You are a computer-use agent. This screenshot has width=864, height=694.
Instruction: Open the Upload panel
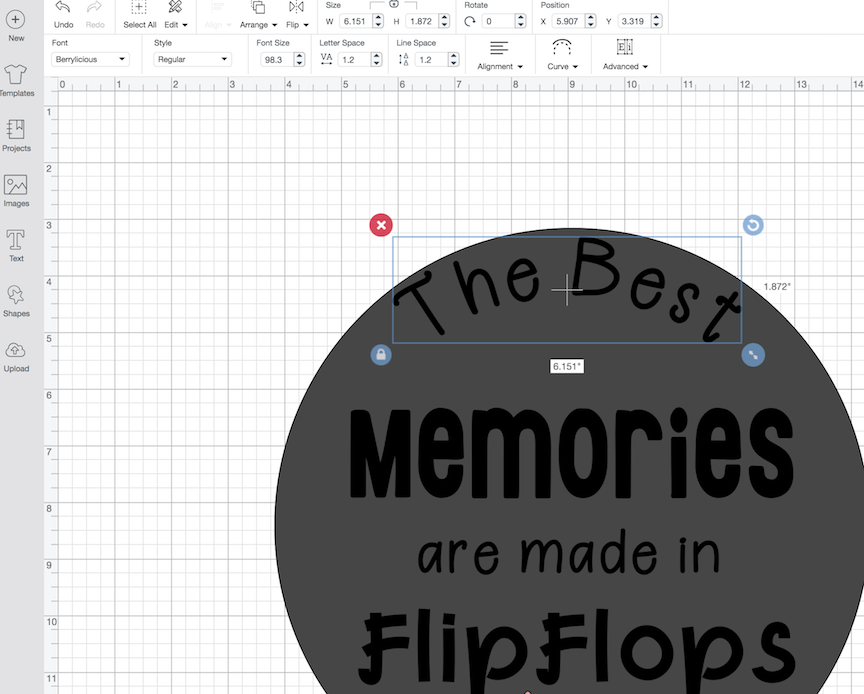16,357
